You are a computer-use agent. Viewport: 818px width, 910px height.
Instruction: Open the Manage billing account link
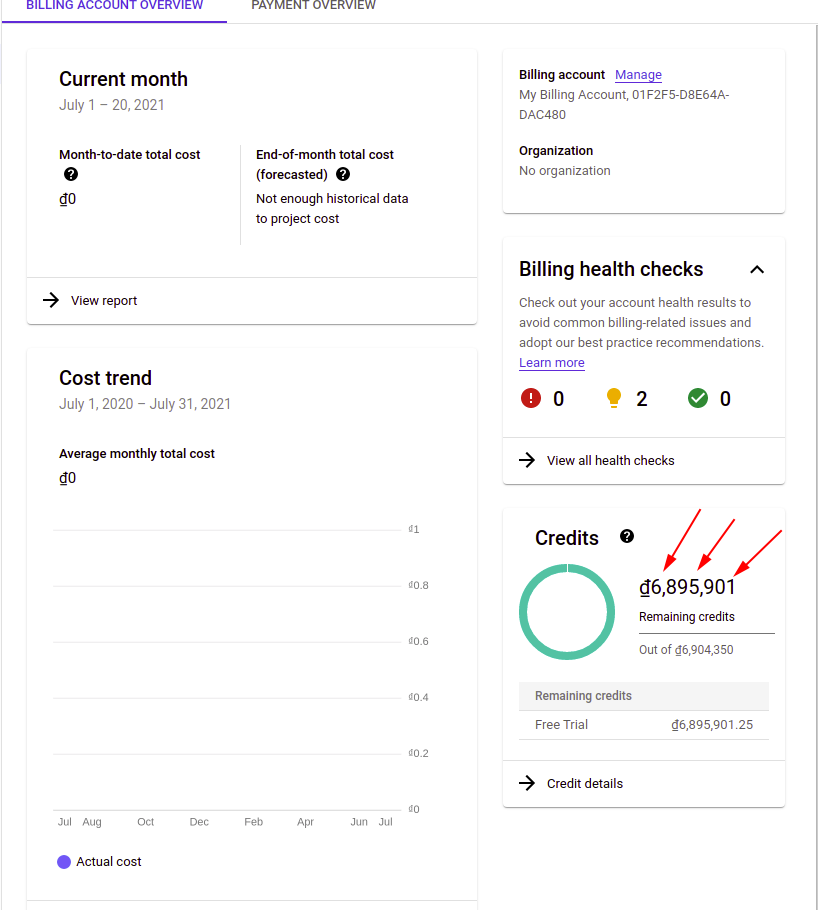[638, 75]
